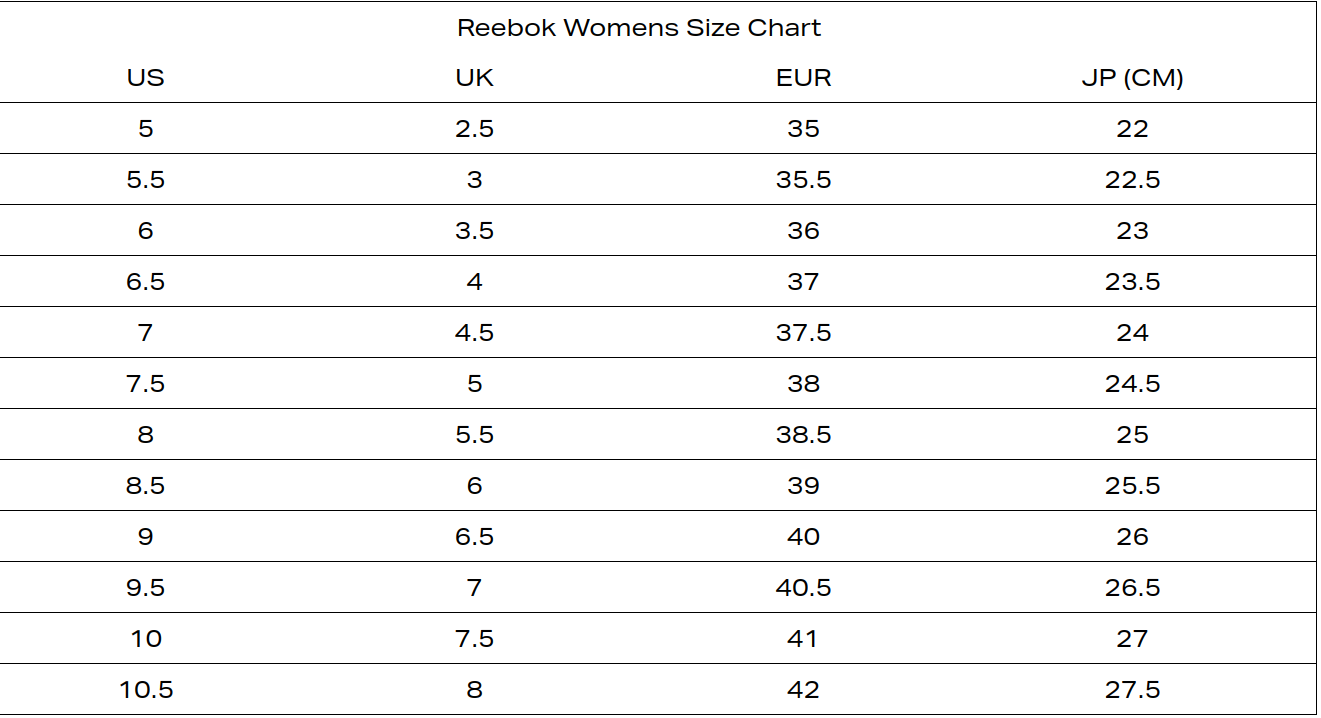This screenshot has width=1321, height=718.
Task: Click US size 6.5 cell
Action: 146,282
